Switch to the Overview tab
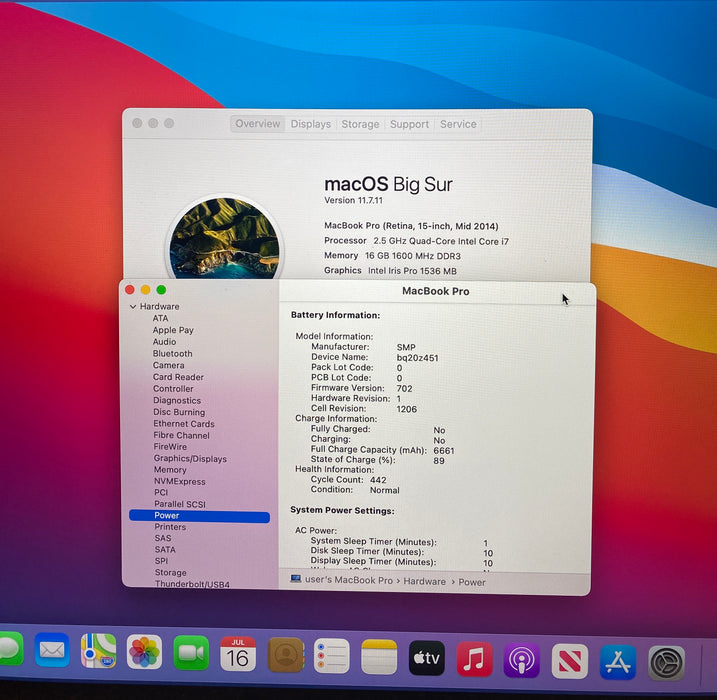The image size is (717, 700). pos(257,123)
